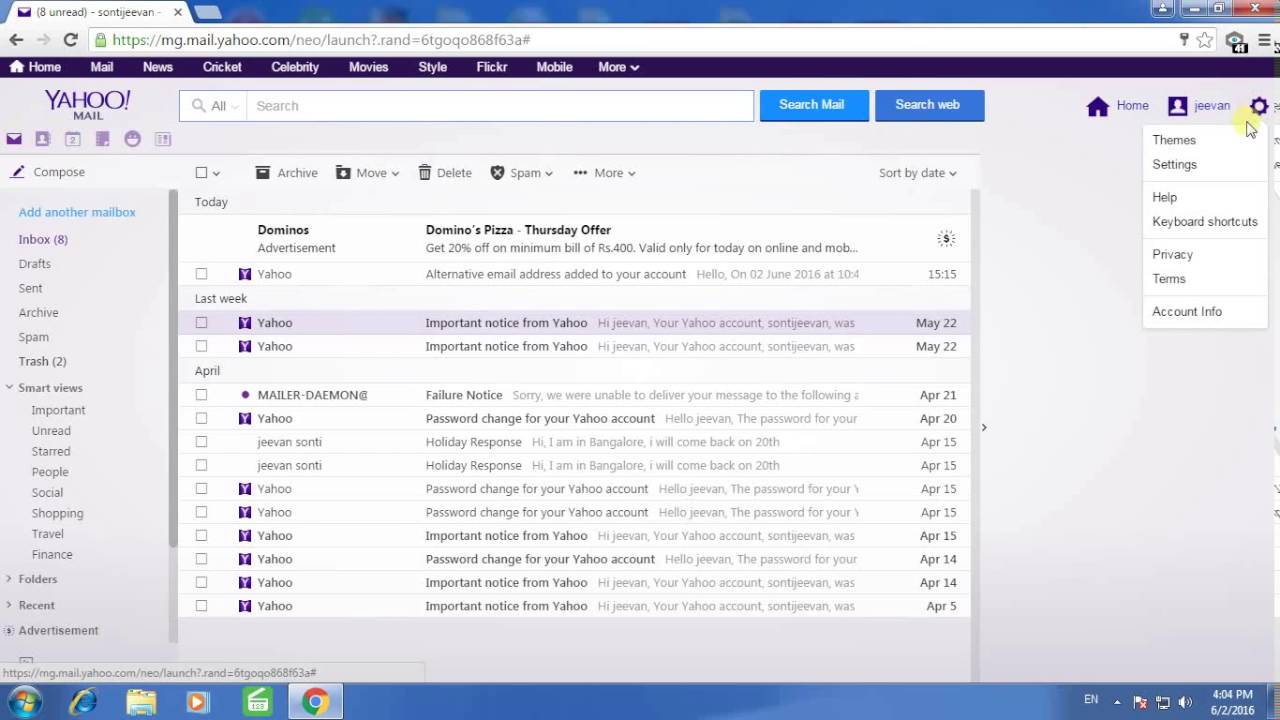Open the Cricket tab in top bar
The height and width of the screenshot is (720, 1280).
(222, 67)
